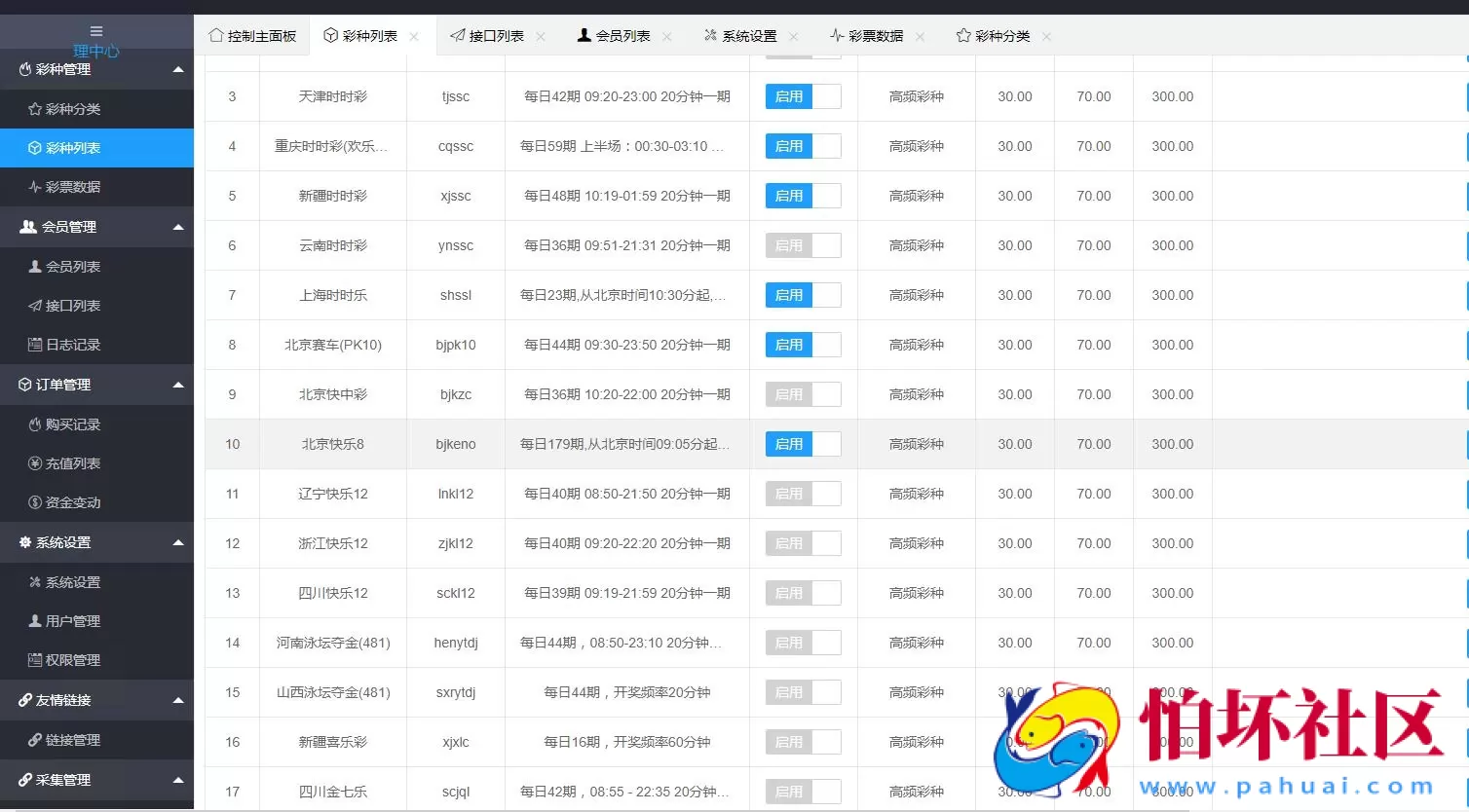Open the 彩种分类 tab

pos(1000,35)
